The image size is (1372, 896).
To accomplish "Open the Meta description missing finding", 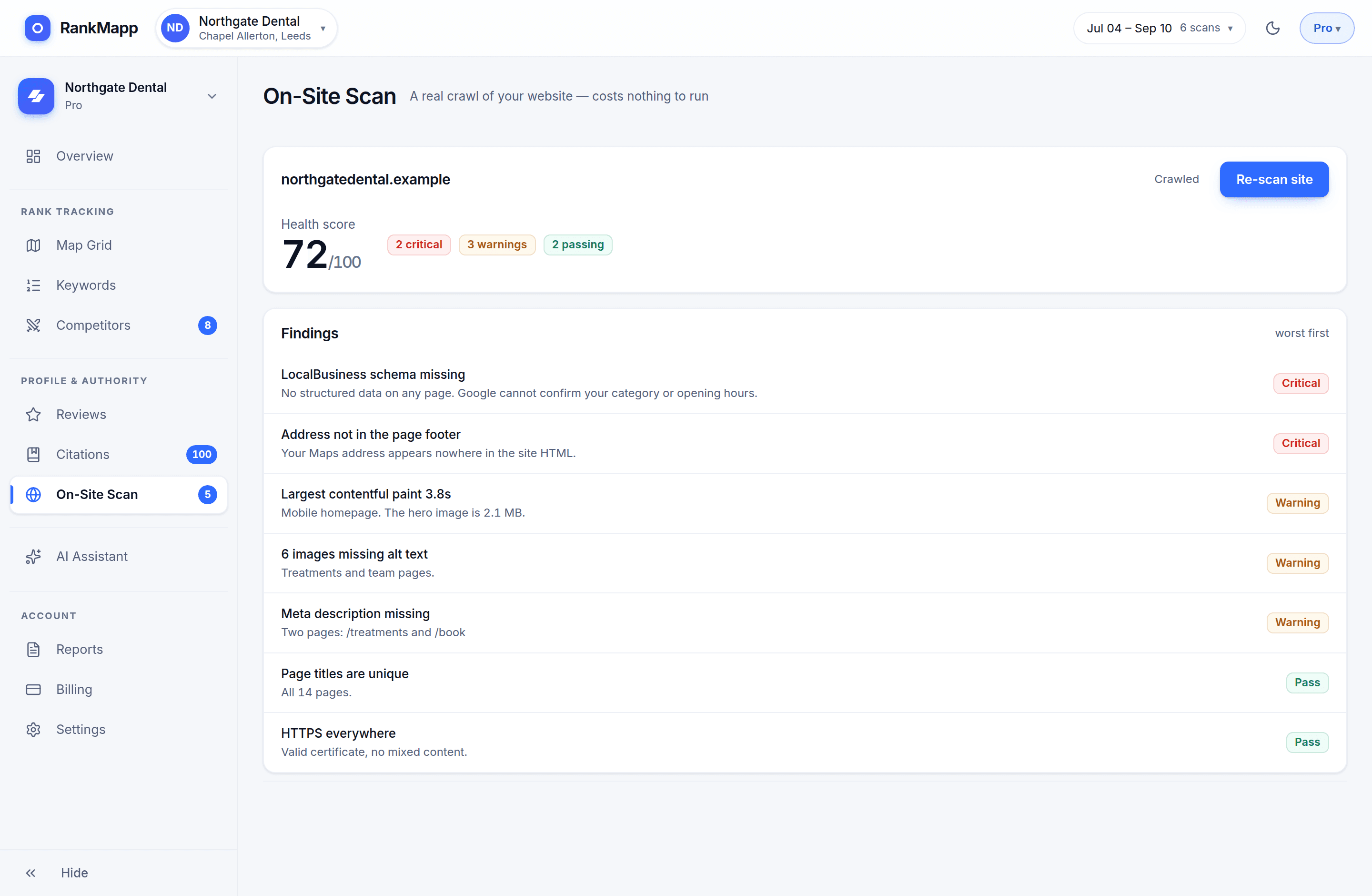I will pos(805,623).
